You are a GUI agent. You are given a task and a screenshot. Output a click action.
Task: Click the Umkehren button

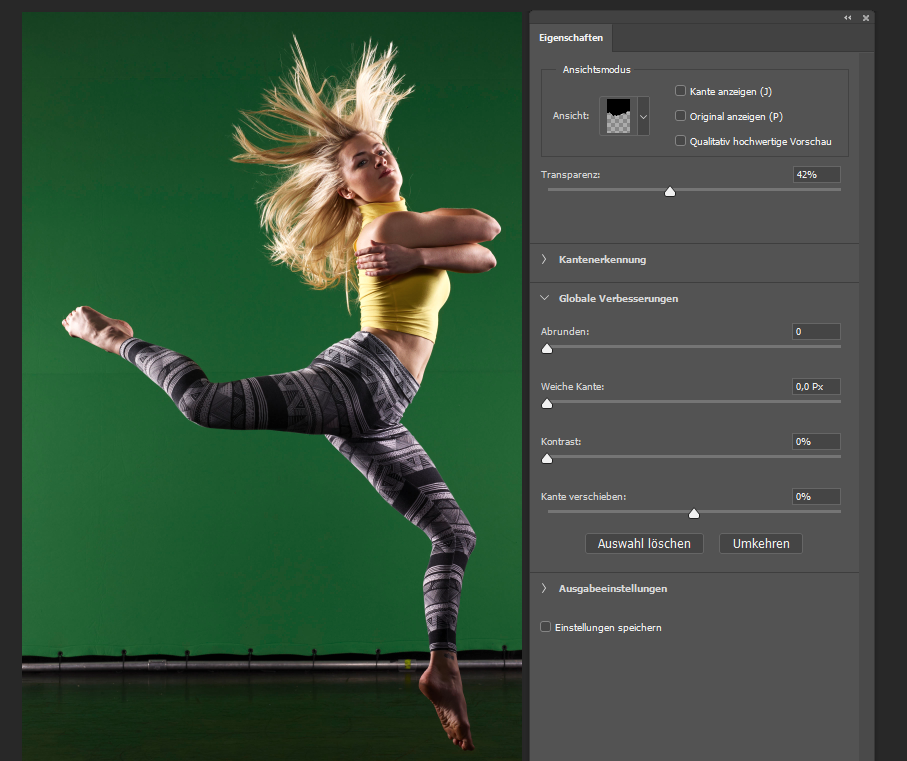(x=760, y=544)
